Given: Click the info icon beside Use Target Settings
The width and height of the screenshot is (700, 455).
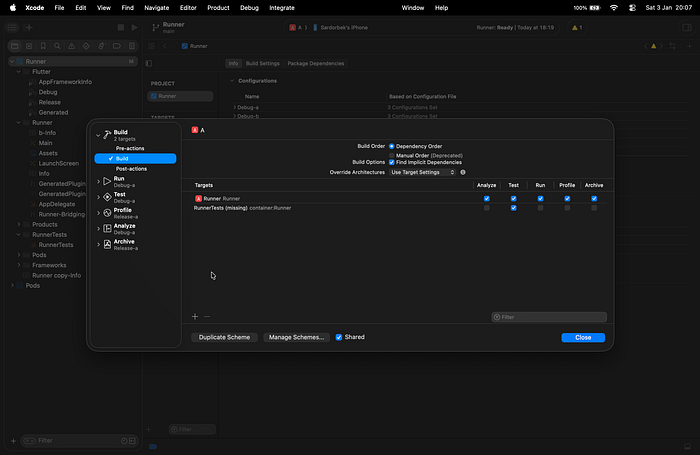Looking at the screenshot, I should 463,172.
